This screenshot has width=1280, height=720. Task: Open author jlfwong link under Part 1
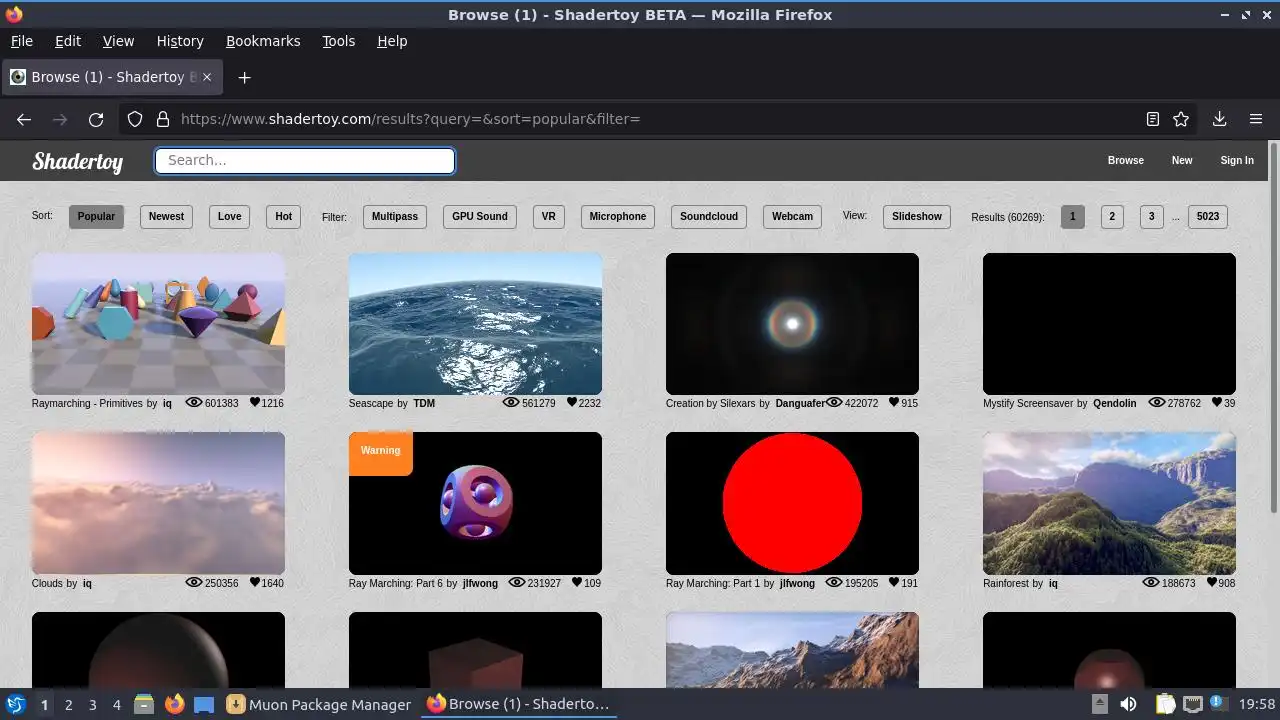(797, 583)
